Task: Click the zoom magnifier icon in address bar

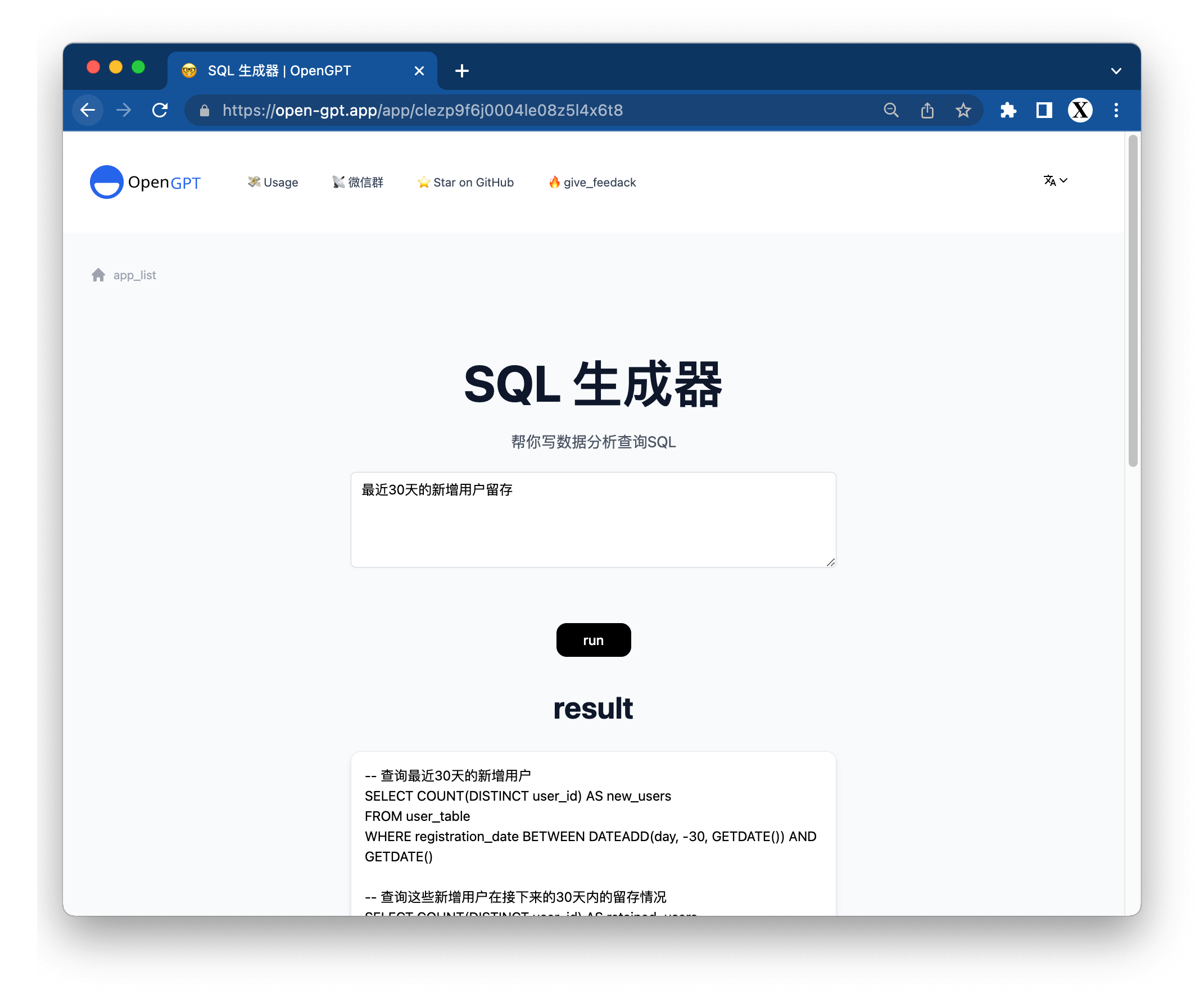Action: pyautogui.click(x=890, y=110)
